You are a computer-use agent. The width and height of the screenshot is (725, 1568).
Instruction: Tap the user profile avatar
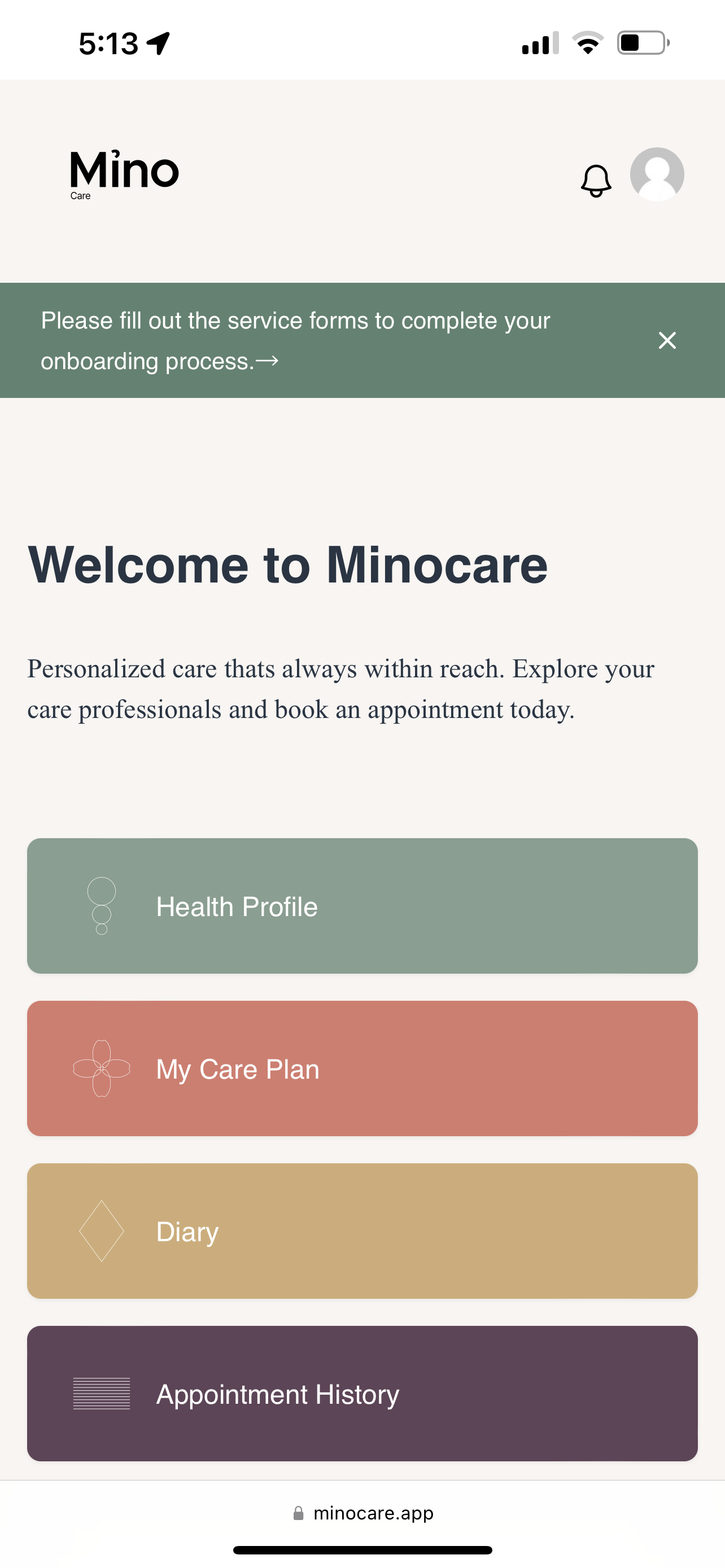point(656,175)
